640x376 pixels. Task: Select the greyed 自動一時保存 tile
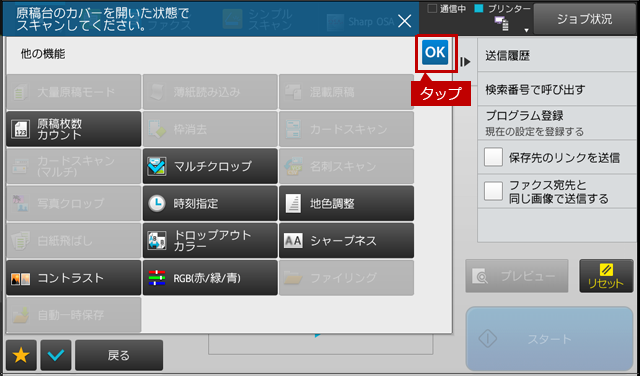pos(73,315)
